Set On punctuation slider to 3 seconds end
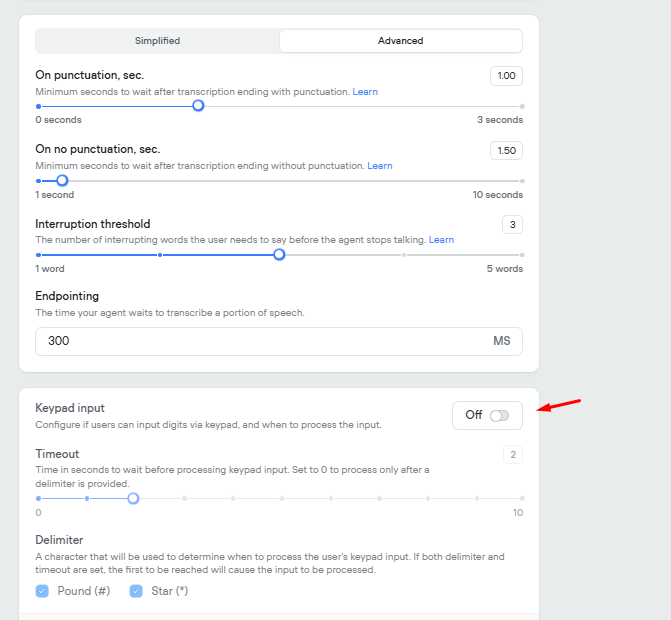671x620 pixels. [x=522, y=105]
